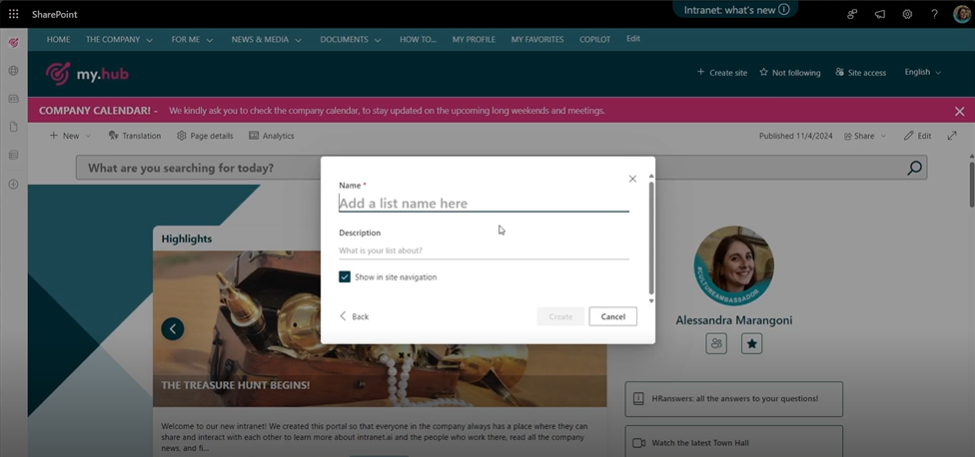This screenshot has width=975, height=457.
Task: Click the Back button in dialog
Action: (354, 316)
